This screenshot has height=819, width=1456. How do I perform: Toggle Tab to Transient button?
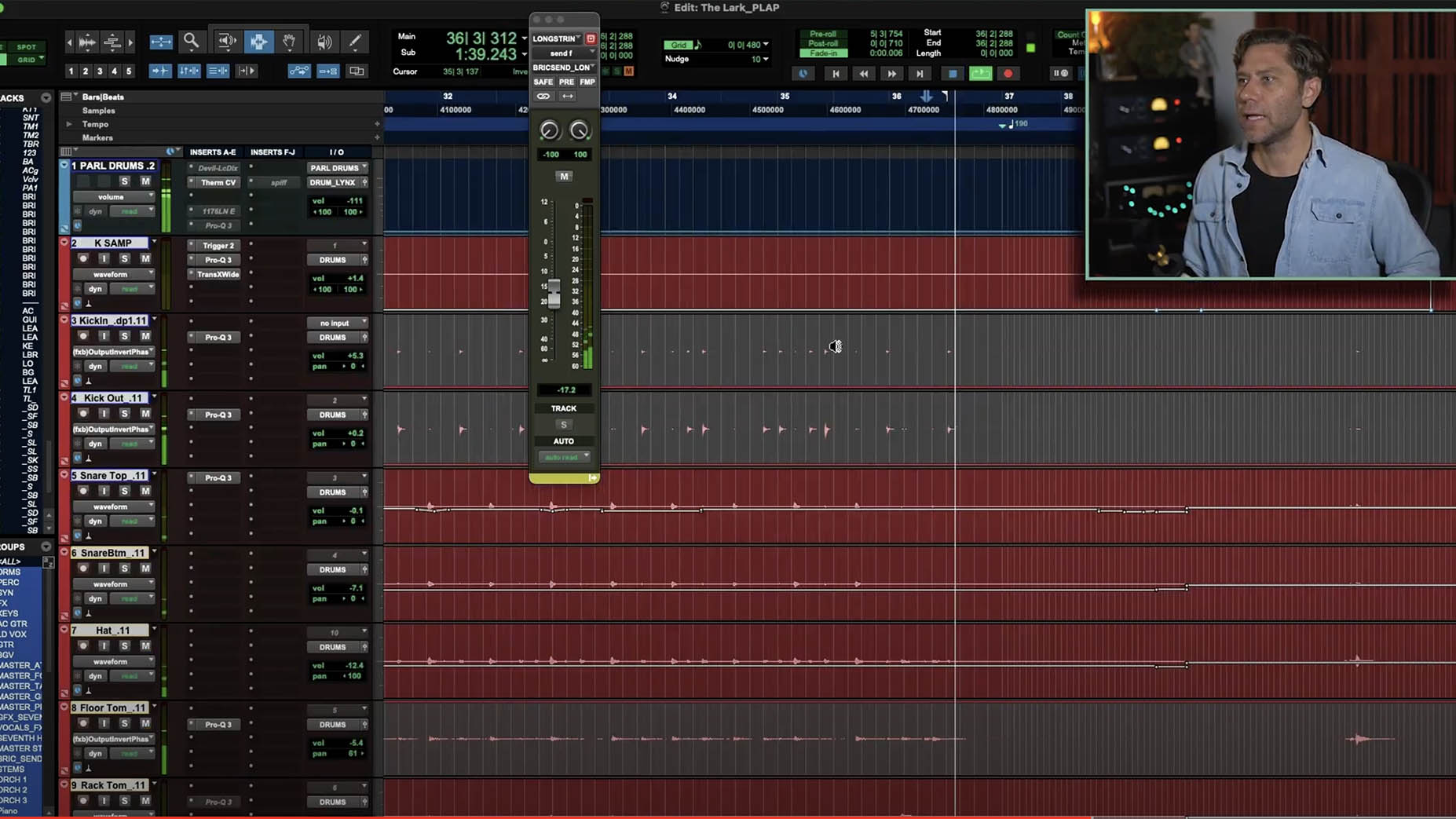[160, 71]
